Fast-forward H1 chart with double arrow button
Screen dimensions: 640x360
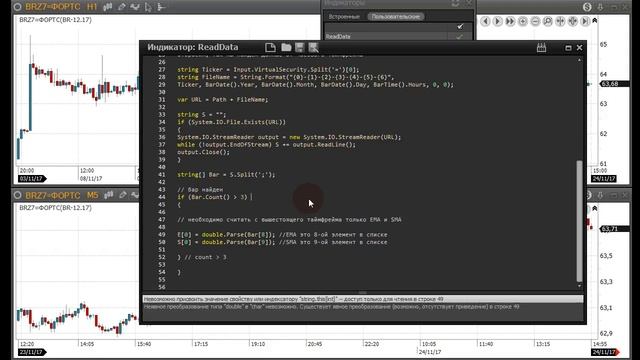(510, 21)
